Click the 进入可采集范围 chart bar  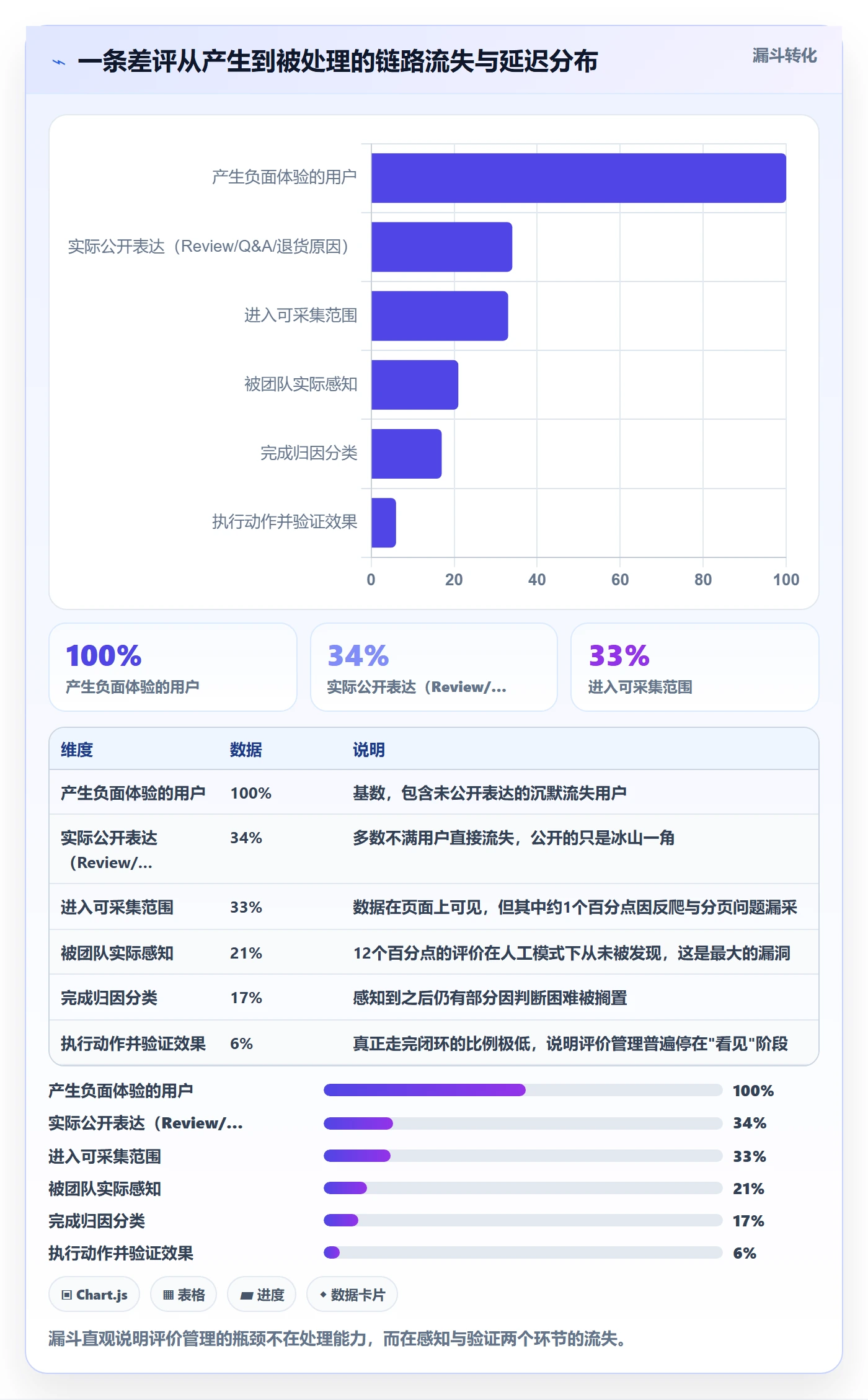click(x=440, y=316)
